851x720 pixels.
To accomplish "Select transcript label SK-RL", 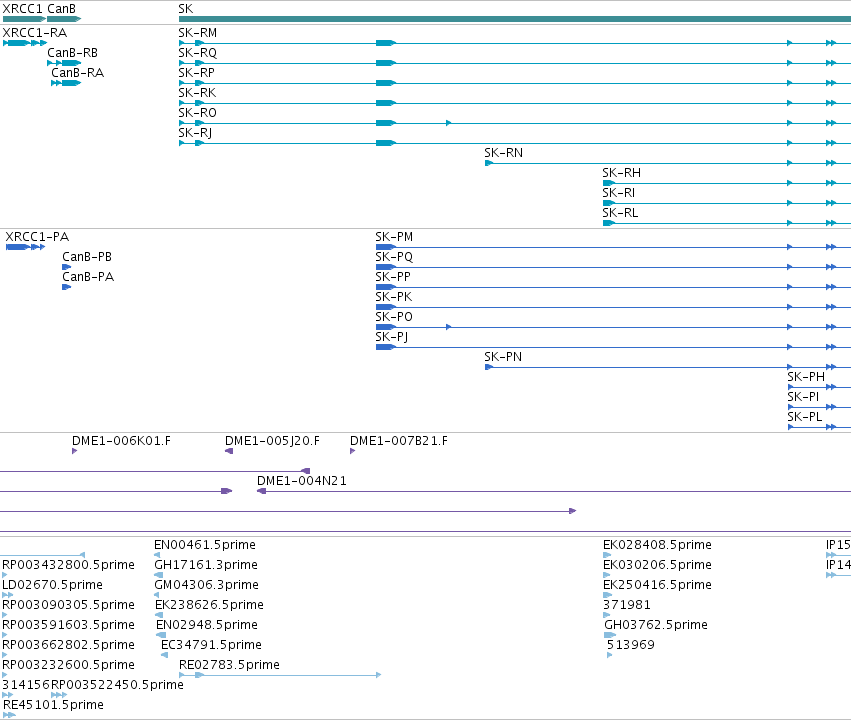I will [620, 213].
